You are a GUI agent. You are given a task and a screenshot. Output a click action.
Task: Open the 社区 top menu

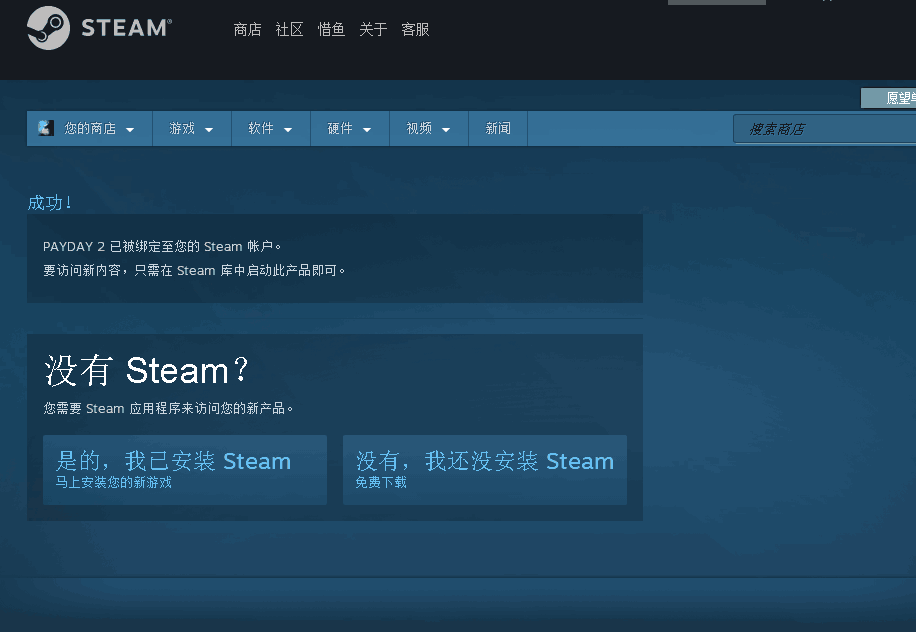click(x=289, y=29)
